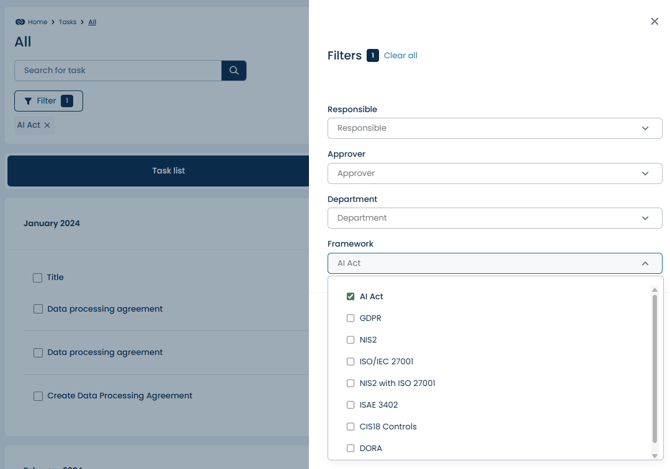Switch to the Task list tab
The image size is (670, 469).
click(168, 171)
